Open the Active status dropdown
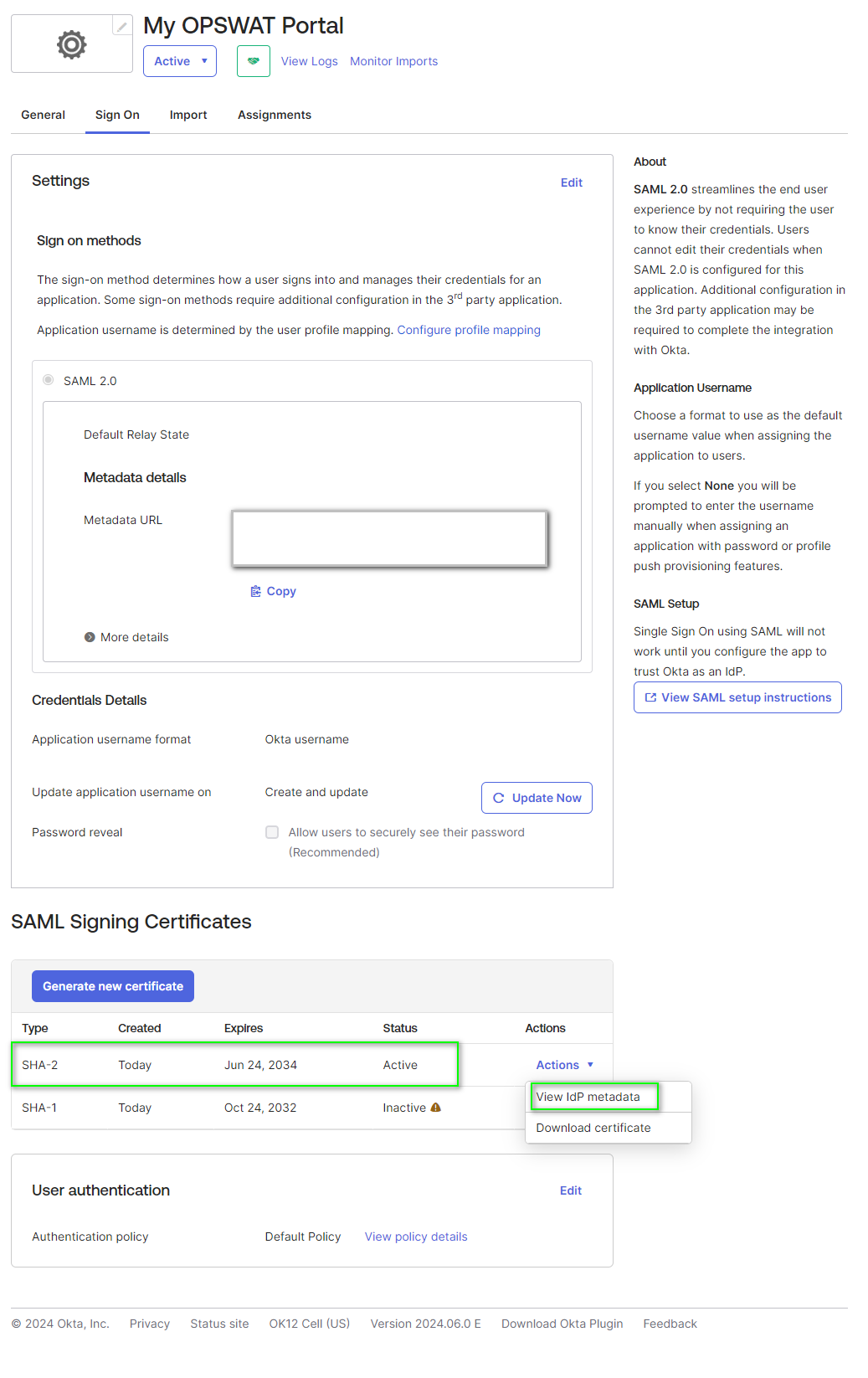The image size is (868, 1378). click(180, 61)
